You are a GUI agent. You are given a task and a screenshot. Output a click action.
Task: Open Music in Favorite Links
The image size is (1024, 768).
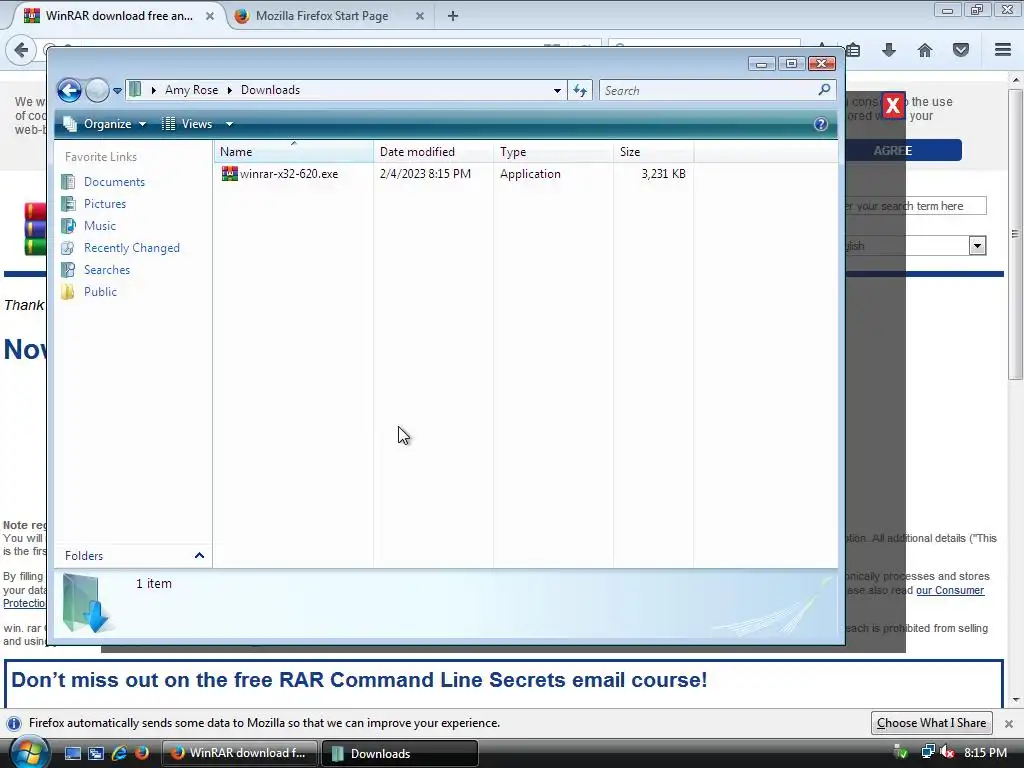(100, 226)
